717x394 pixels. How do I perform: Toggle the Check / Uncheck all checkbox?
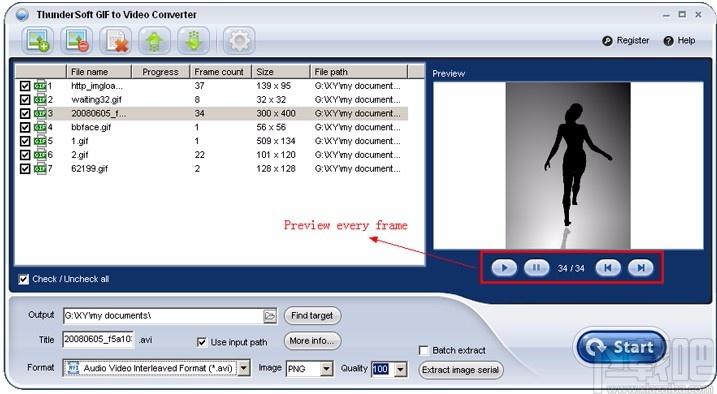[23, 279]
